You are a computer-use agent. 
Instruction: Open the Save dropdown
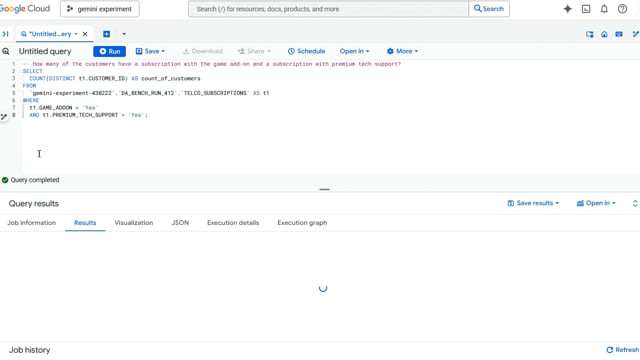pos(150,51)
